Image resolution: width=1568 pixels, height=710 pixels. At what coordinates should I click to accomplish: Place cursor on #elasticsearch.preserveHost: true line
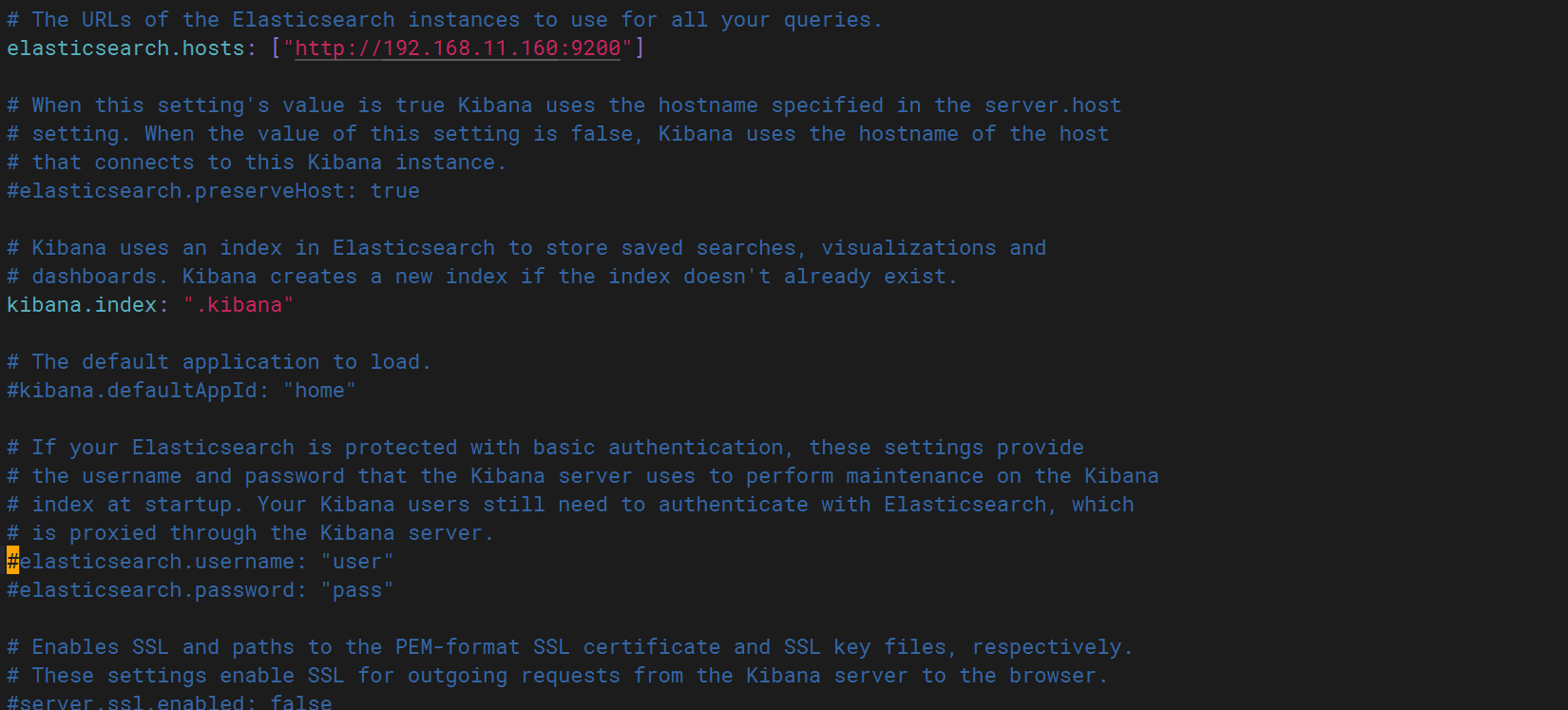click(213, 191)
